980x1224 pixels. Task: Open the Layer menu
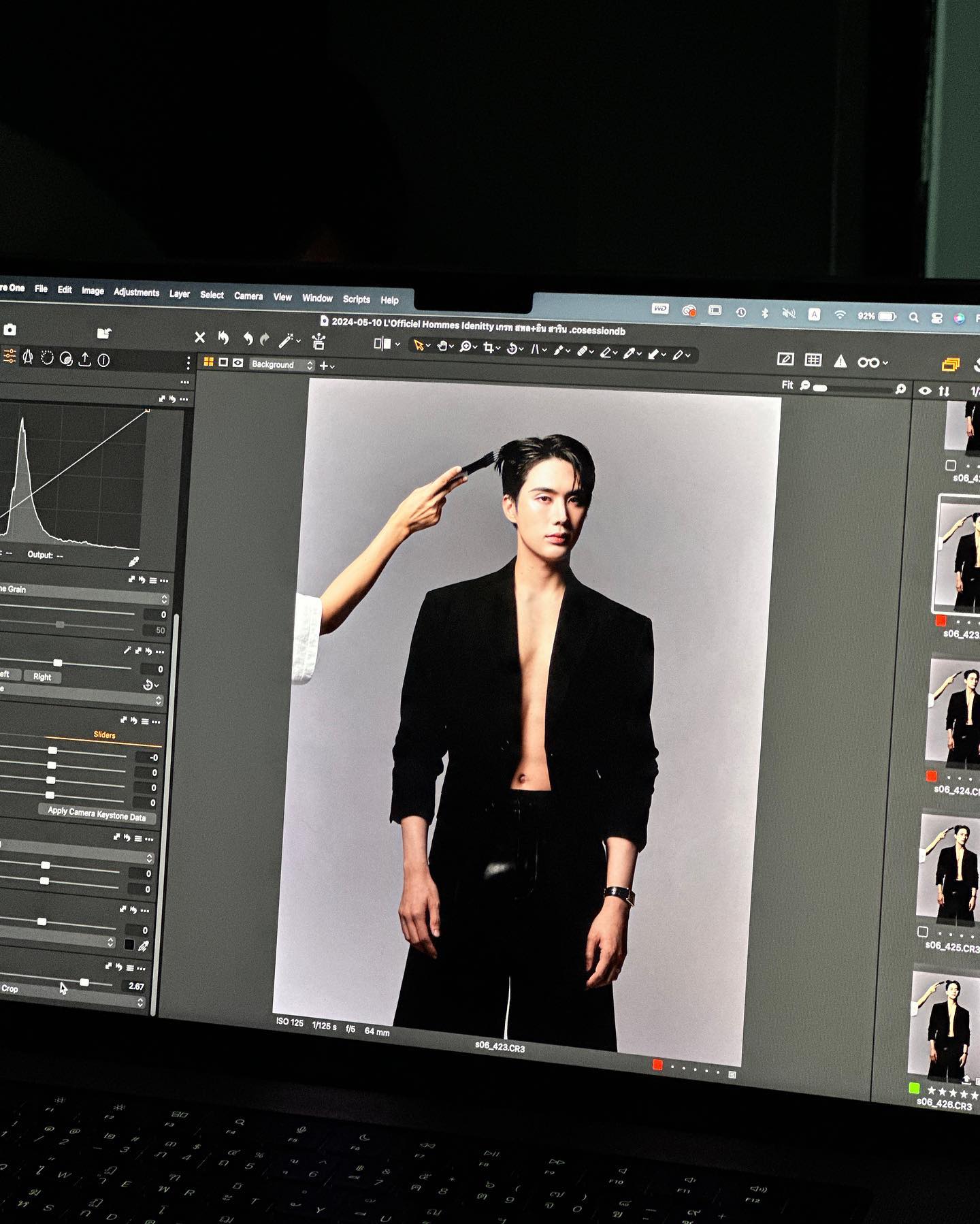pyautogui.click(x=180, y=293)
